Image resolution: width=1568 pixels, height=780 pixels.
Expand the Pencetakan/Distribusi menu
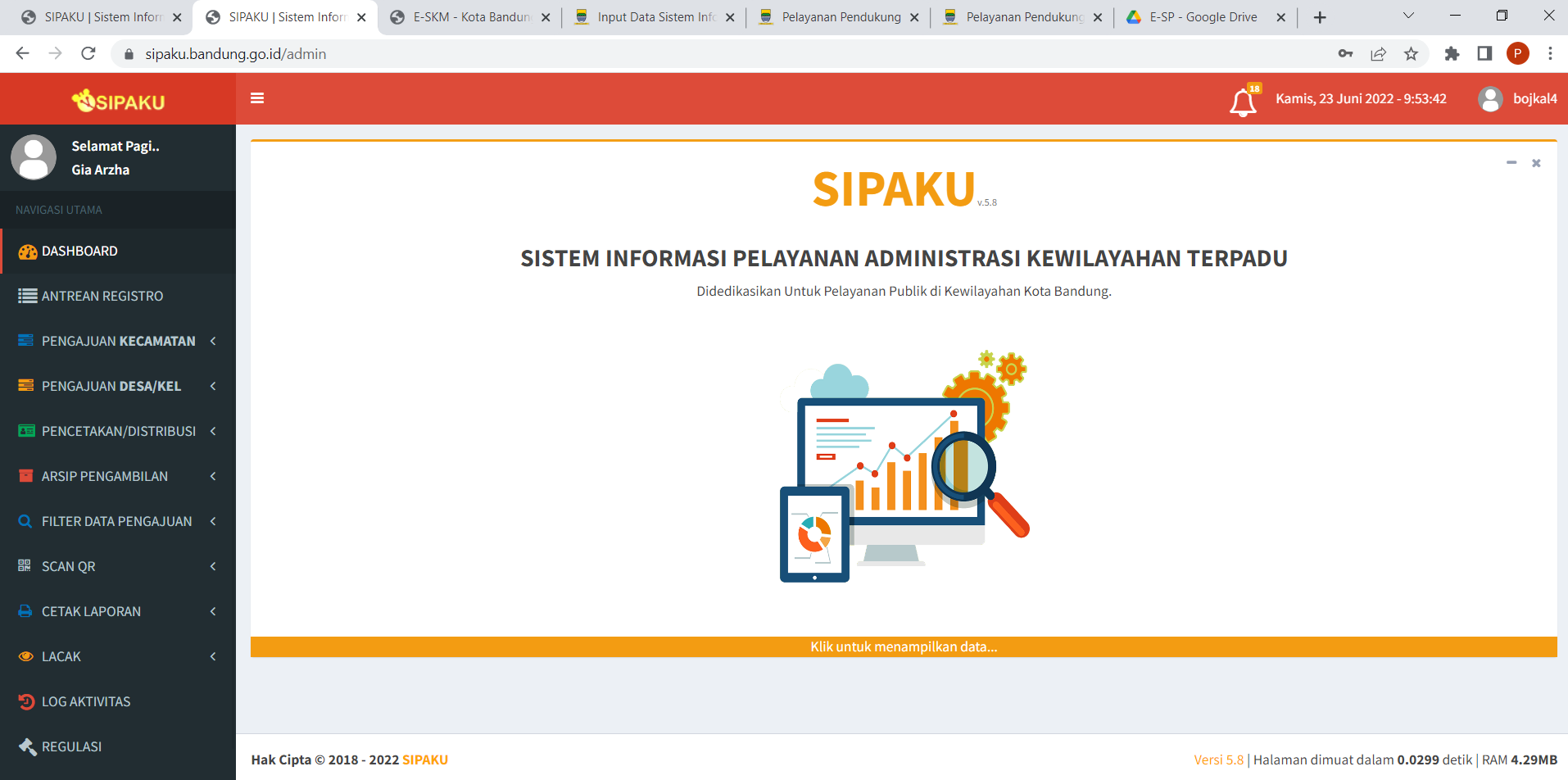click(x=118, y=431)
